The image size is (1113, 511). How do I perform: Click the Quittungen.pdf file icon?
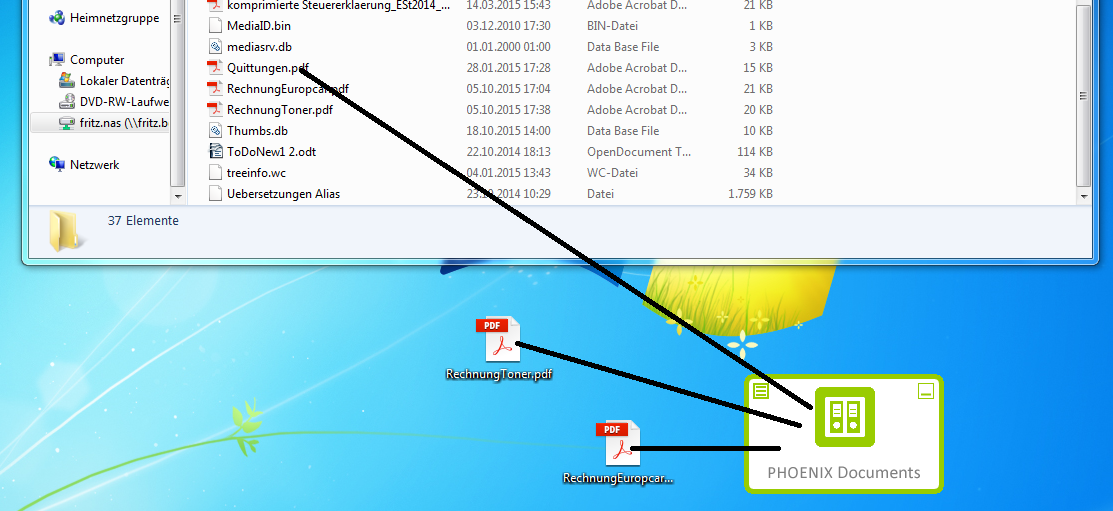pyautogui.click(x=215, y=68)
